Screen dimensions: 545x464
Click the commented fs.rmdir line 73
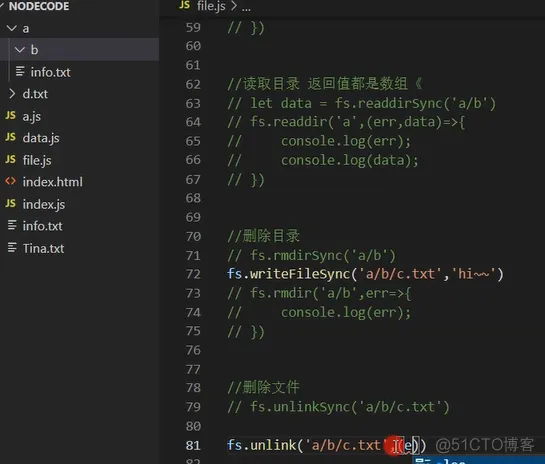[319, 293]
